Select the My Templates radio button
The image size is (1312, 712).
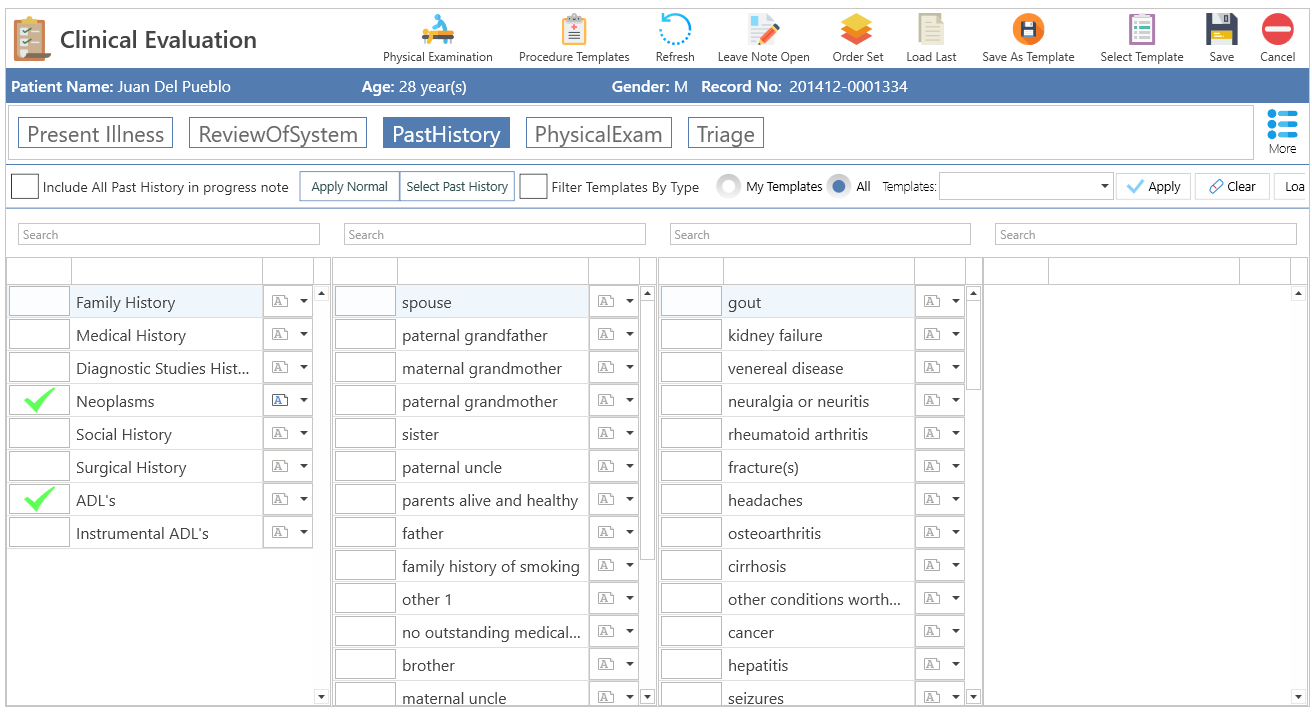tap(730, 187)
